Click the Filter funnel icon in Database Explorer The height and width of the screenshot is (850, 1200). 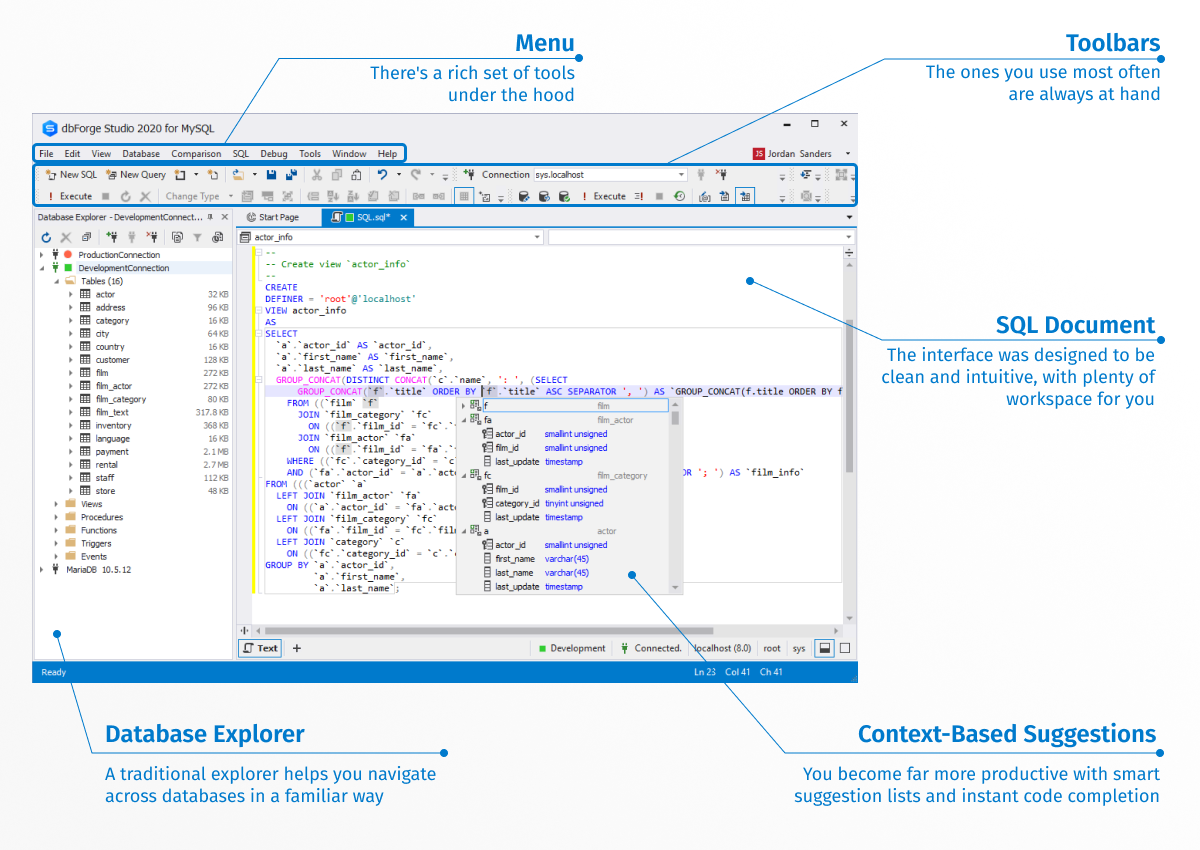197,238
